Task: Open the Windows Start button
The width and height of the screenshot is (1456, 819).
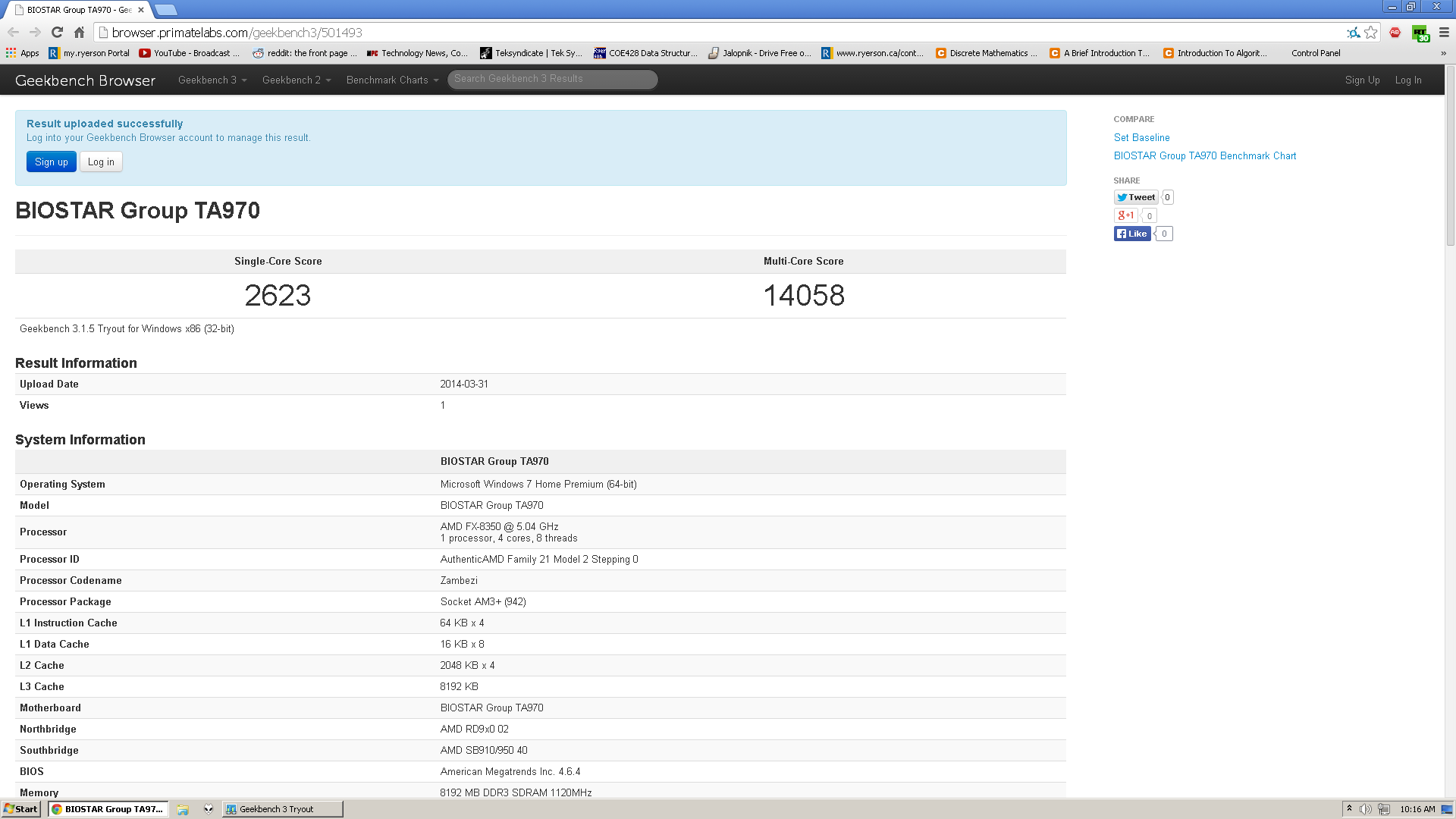Action: point(20,809)
